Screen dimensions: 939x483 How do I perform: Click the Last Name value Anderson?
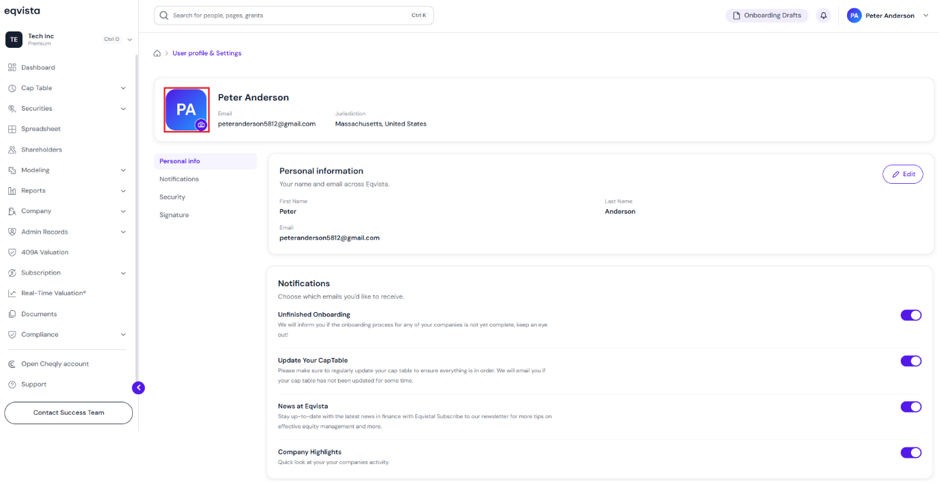[x=620, y=211]
